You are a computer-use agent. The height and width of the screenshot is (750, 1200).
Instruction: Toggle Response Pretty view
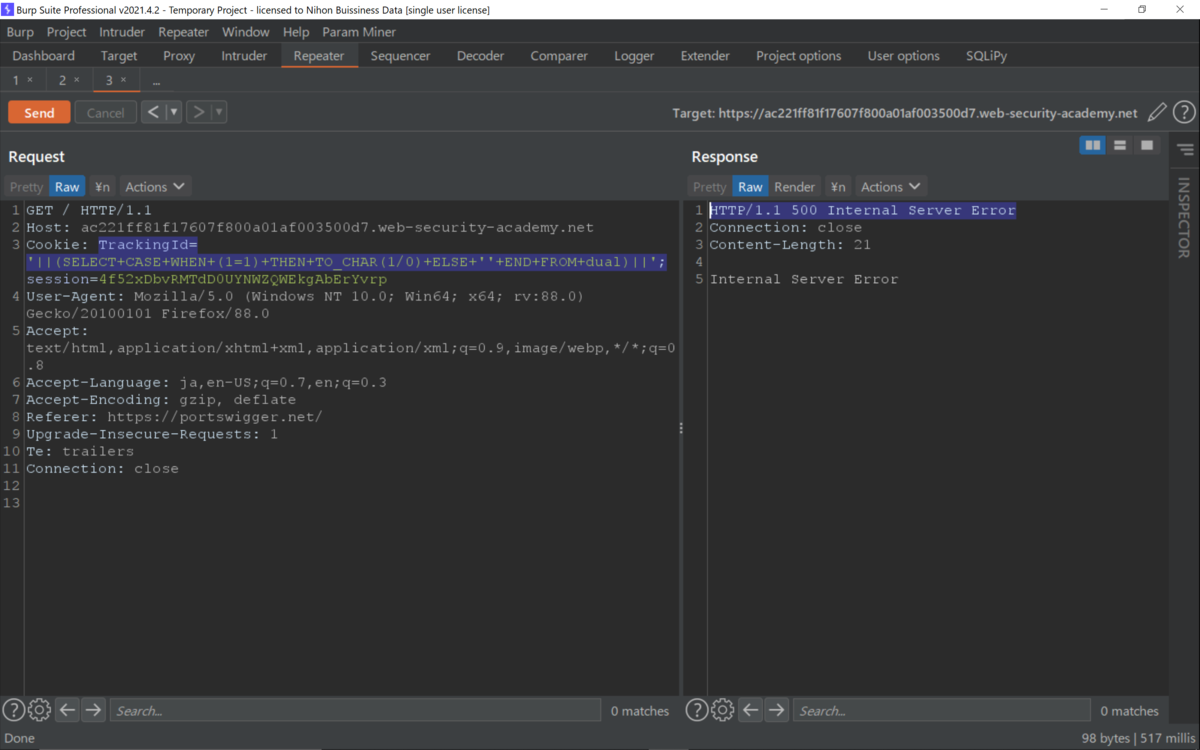[710, 187]
